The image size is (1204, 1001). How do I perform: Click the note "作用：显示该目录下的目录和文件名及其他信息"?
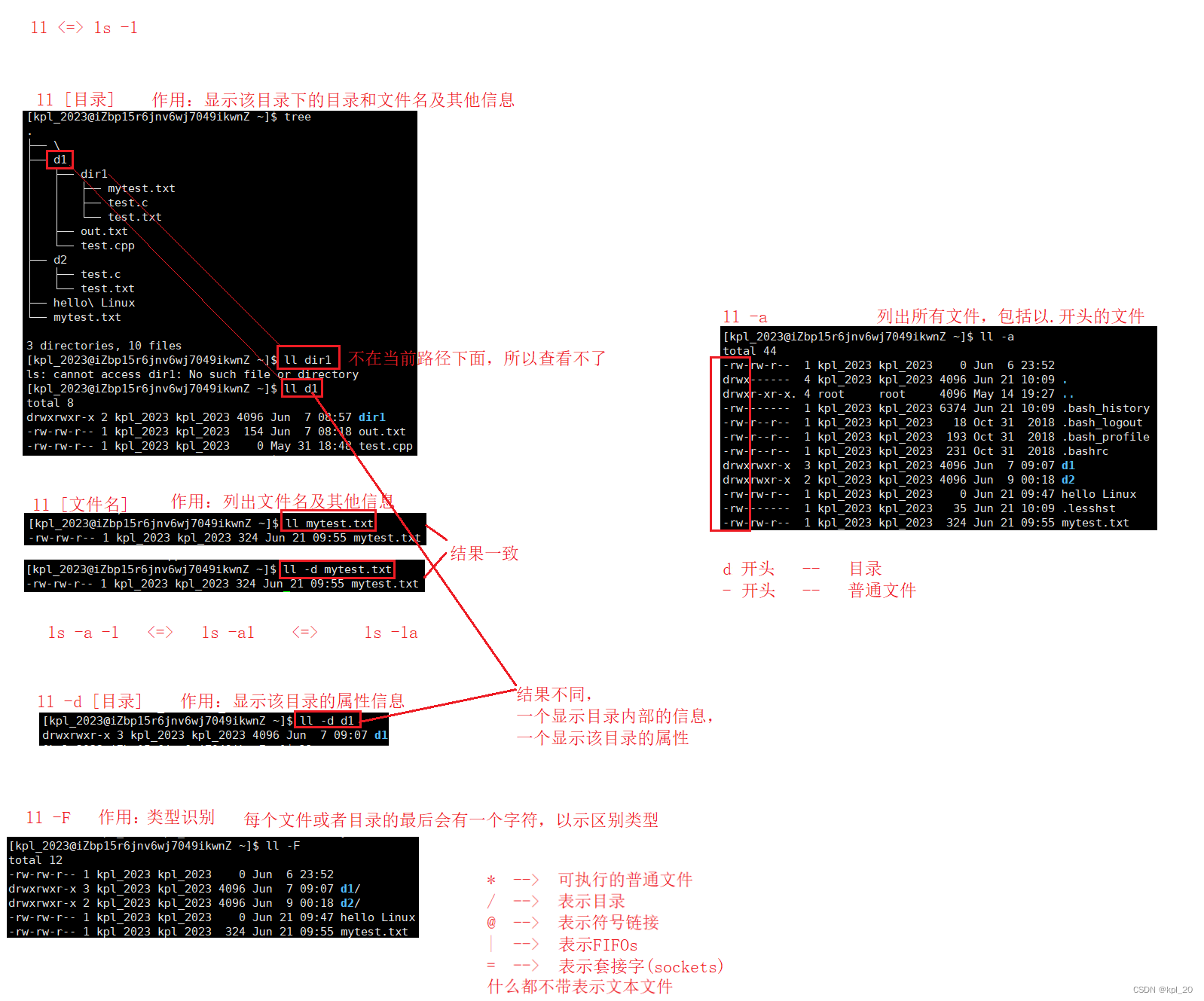click(333, 99)
